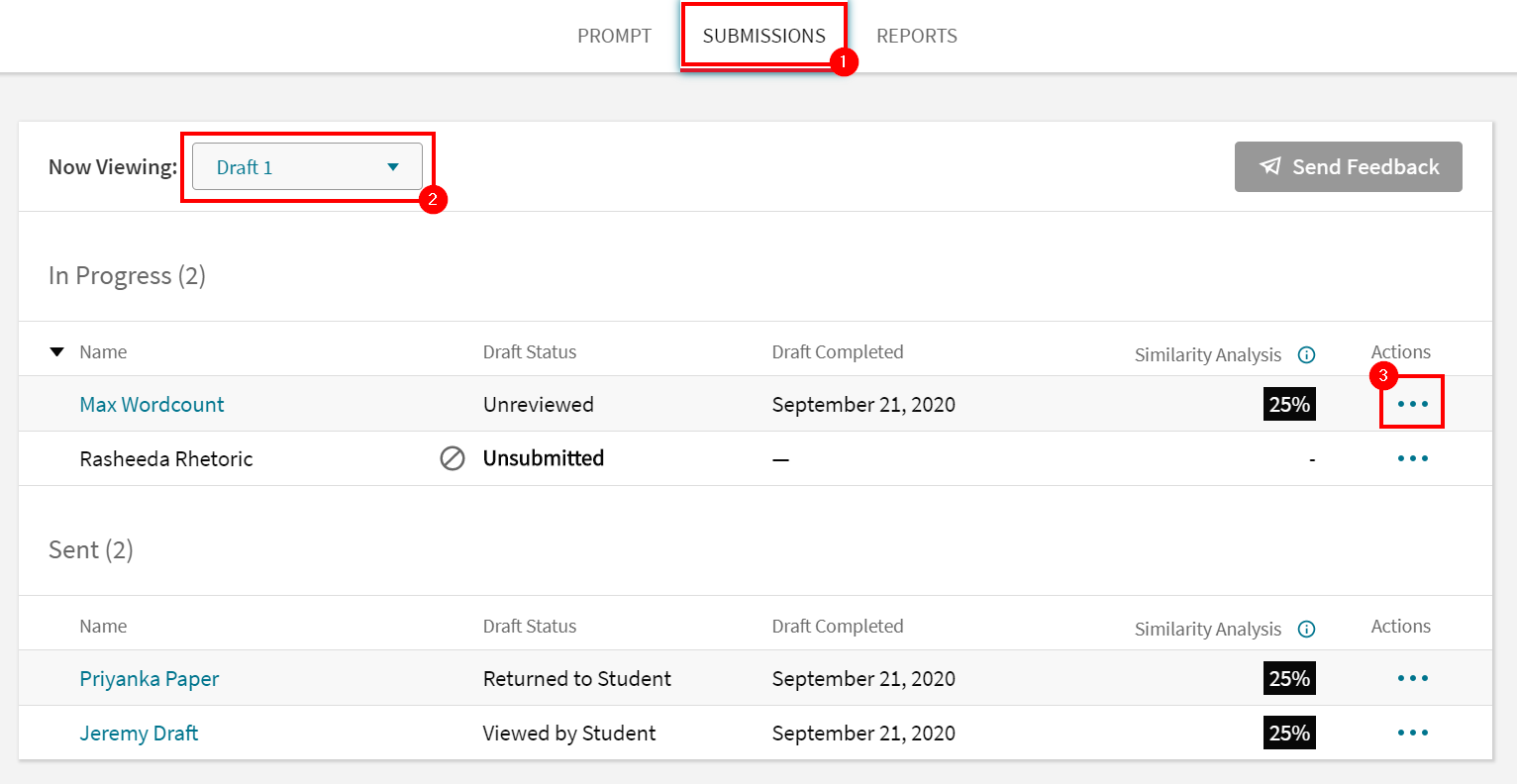Open Priyanka Paper's submission
This screenshot has width=1517, height=784.
(x=149, y=678)
